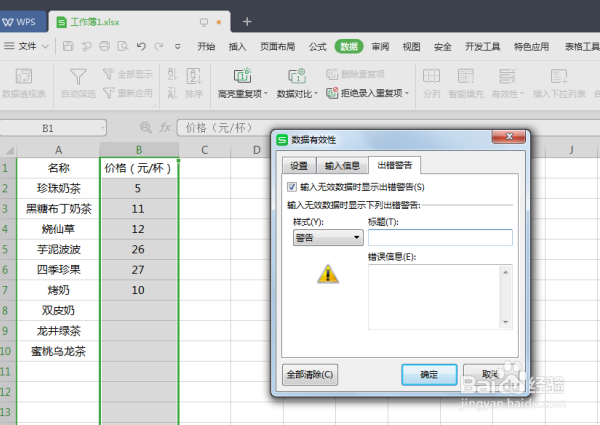The width and height of the screenshot is (600, 425).
Task: Click the fx insert function icon
Action: coord(165,127)
